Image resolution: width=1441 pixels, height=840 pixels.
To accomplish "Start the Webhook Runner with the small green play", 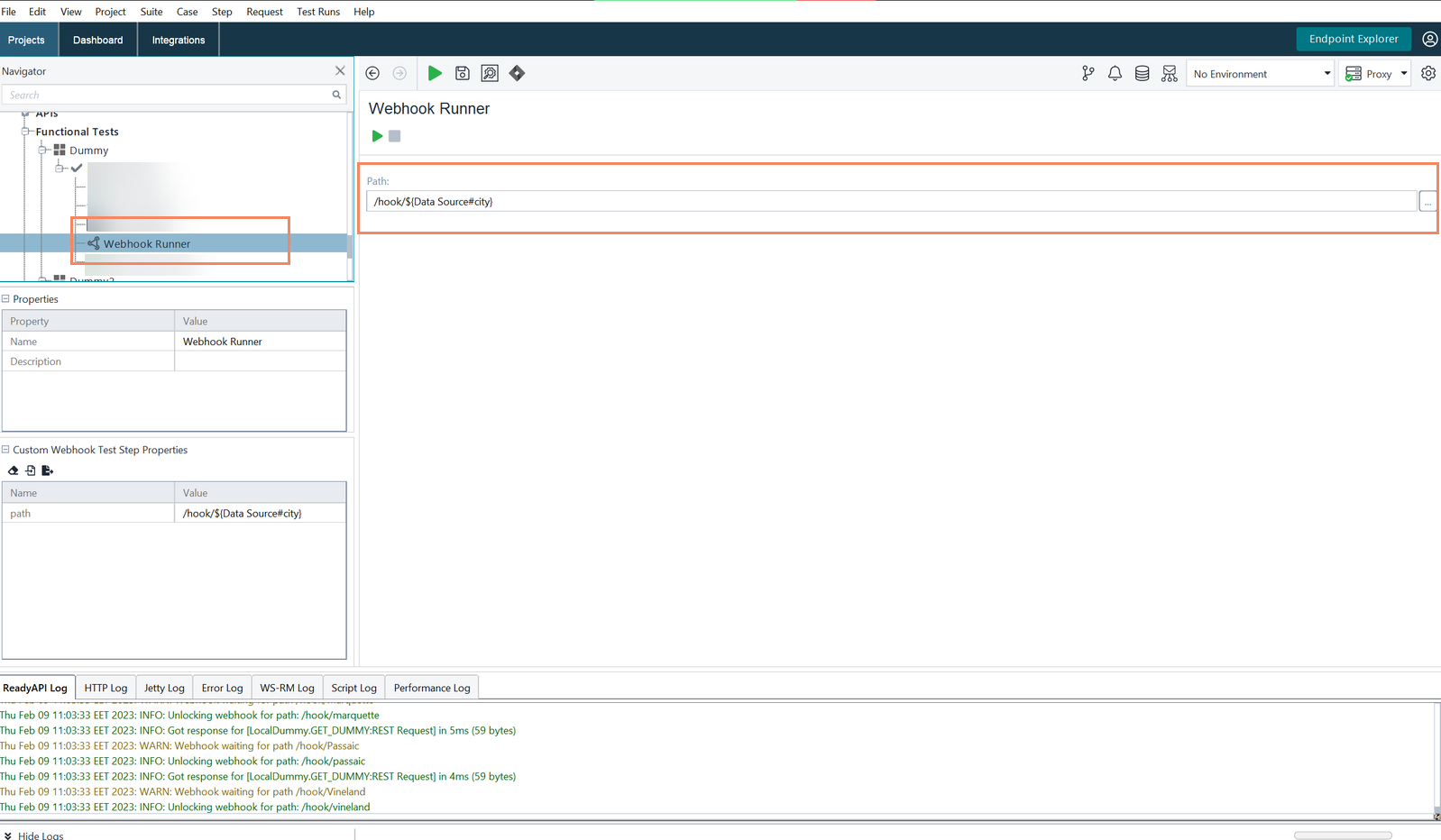I will 377,136.
